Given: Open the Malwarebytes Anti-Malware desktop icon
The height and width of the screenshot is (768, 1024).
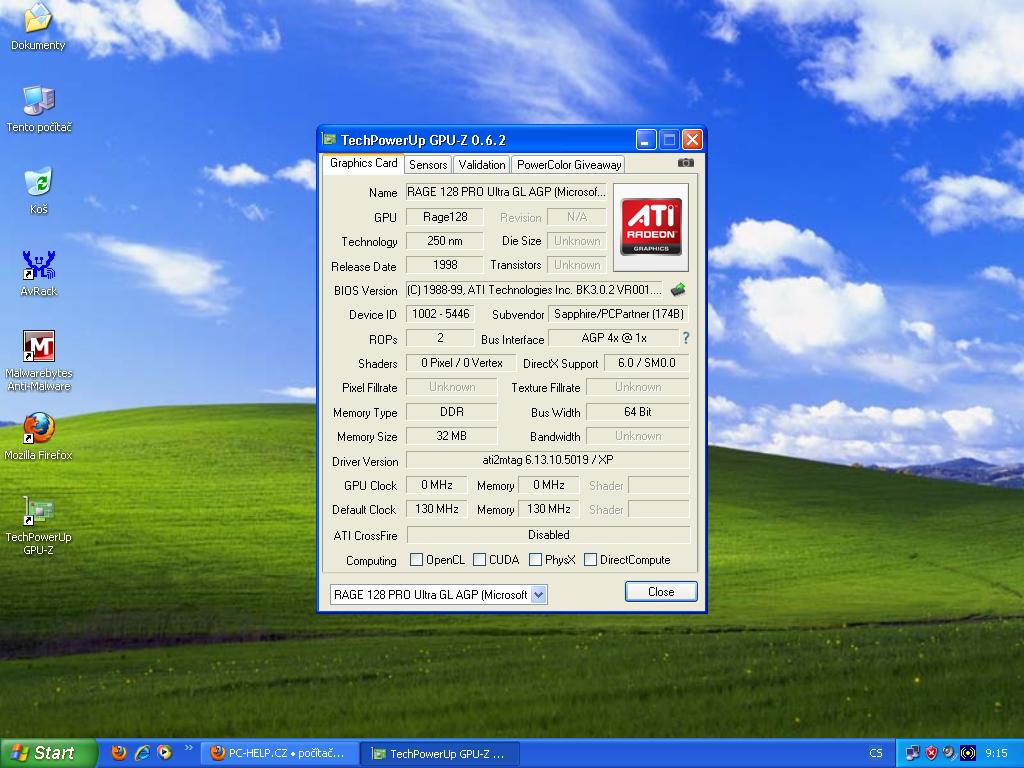Looking at the screenshot, I should point(39,347).
